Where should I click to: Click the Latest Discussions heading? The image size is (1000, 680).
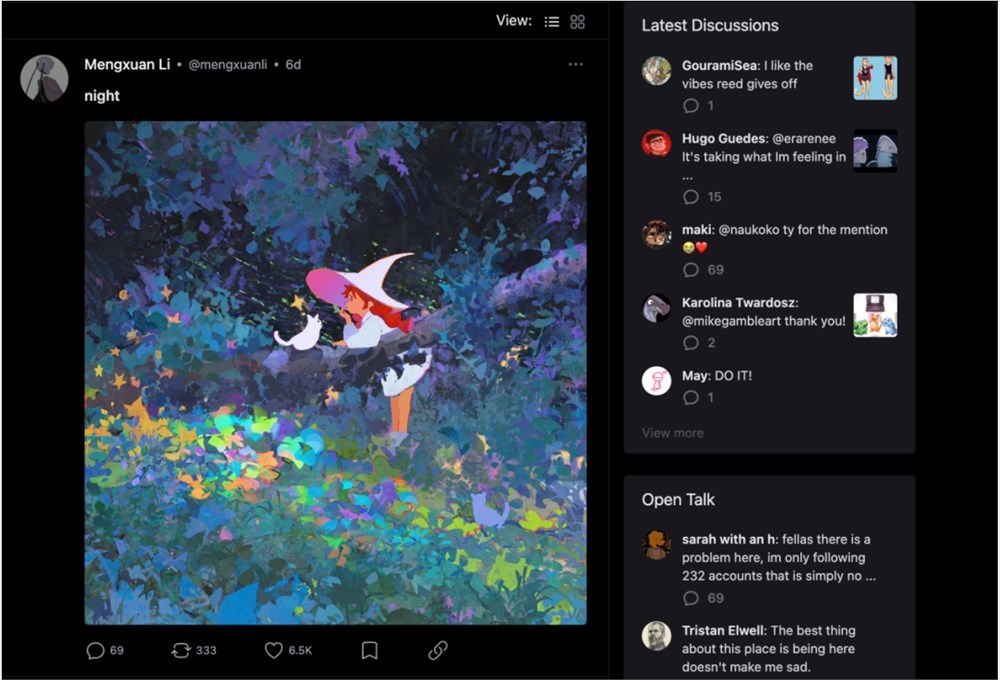point(710,26)
